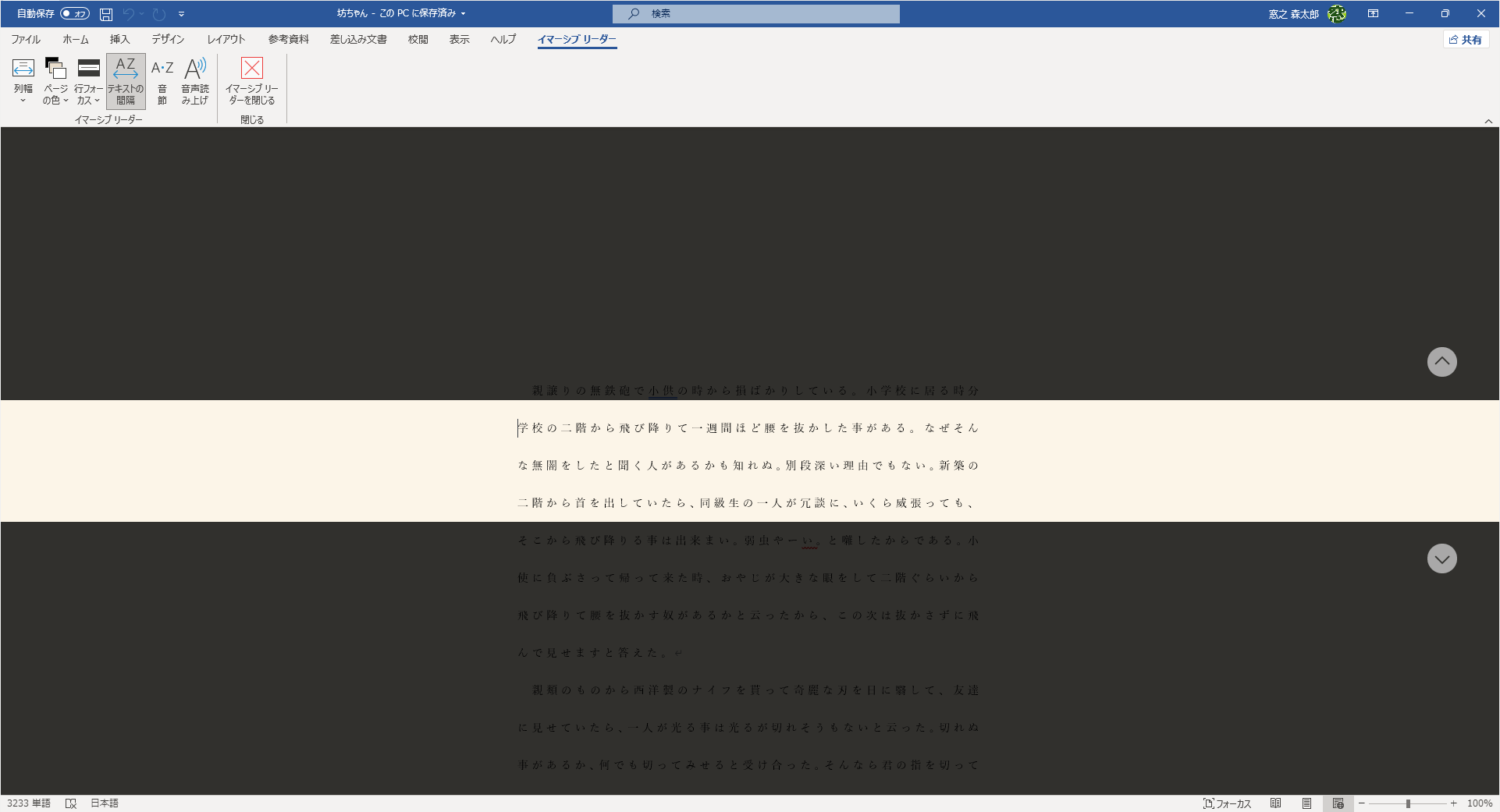Switch to the 参考資料 tab

tap(289, 39)
